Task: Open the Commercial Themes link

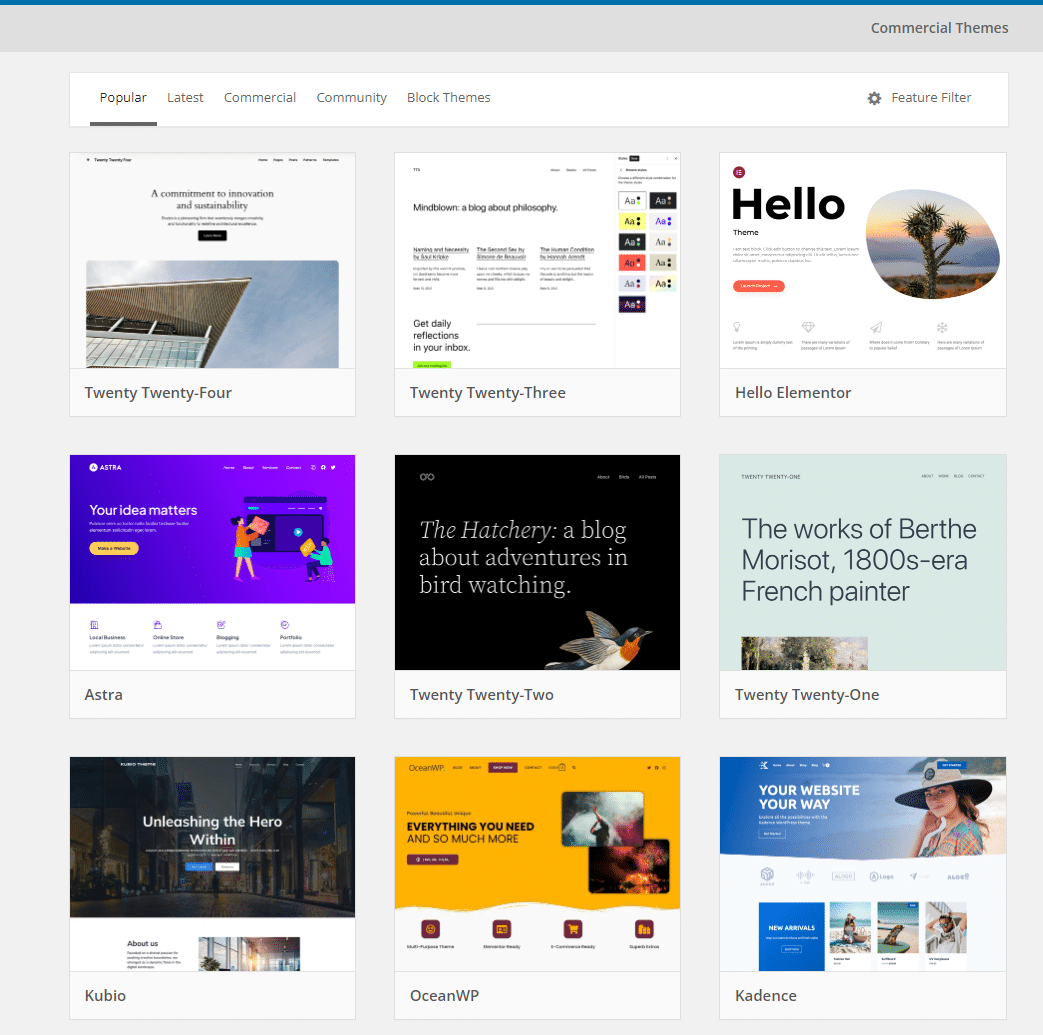Action: [x=939, y=28]
